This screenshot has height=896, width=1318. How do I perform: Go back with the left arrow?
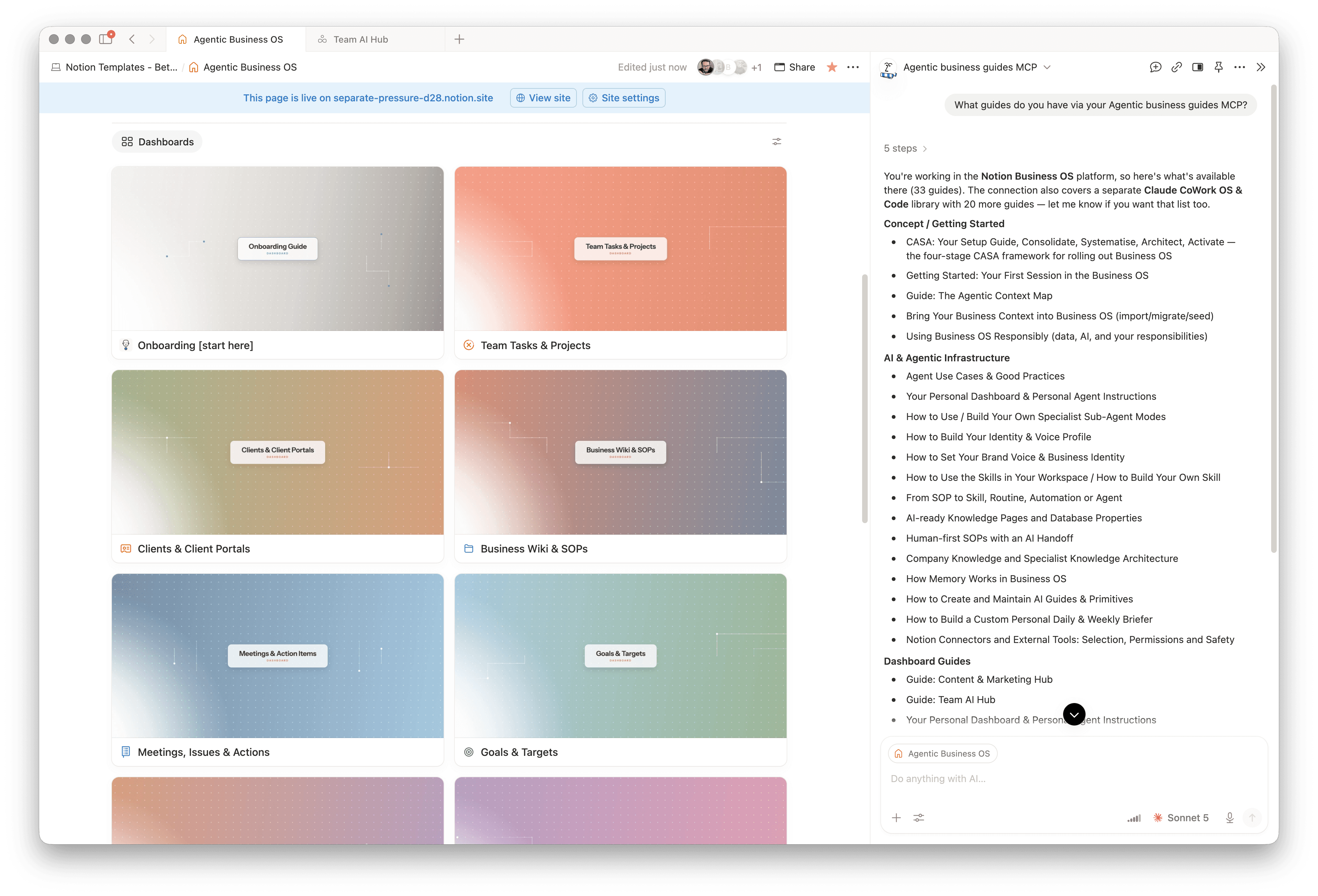pyautogui.click(x=132, y=39)
